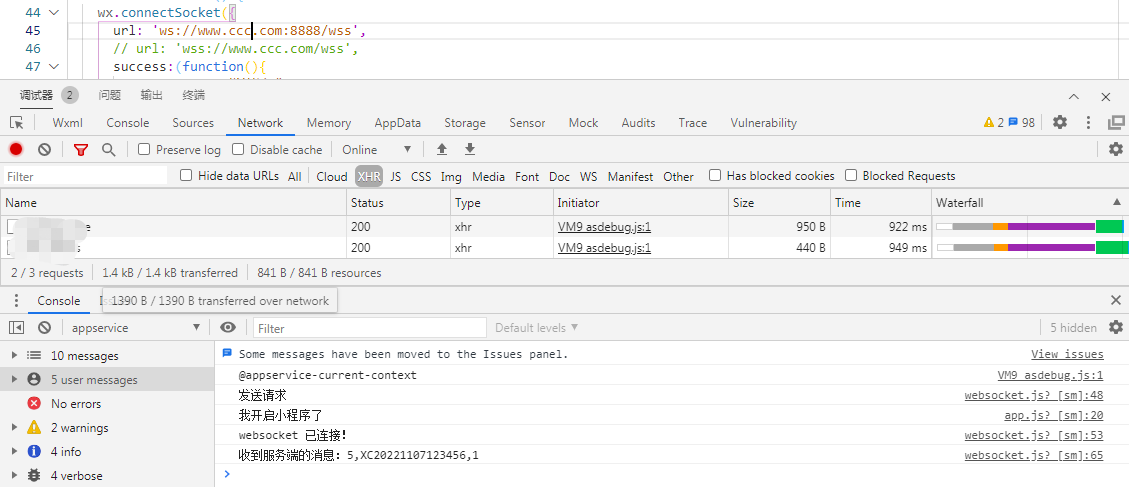Check Has blocked cookies
Image resolution: width=1129 pixels, height=487 pixels.
point(715,175)
